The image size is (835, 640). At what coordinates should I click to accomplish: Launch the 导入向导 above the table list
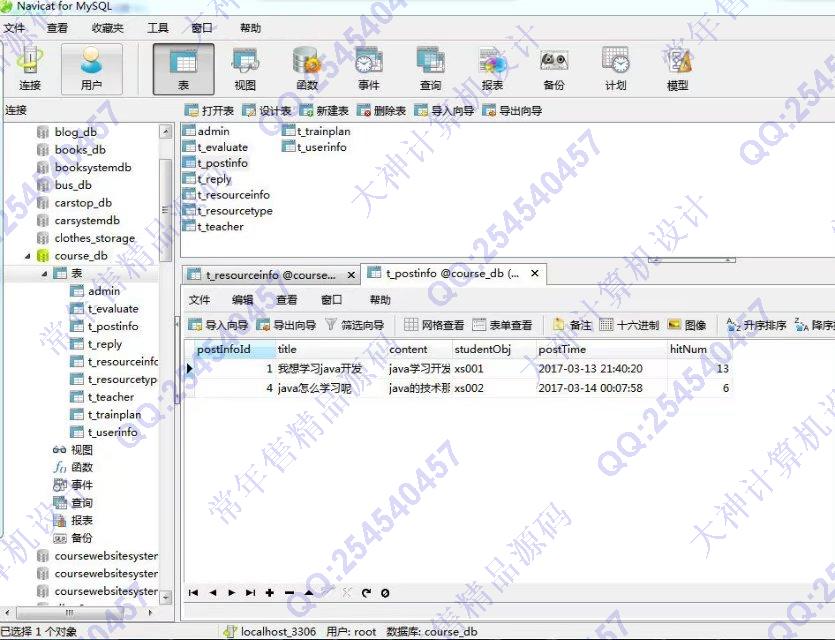(x=445, y=111)
